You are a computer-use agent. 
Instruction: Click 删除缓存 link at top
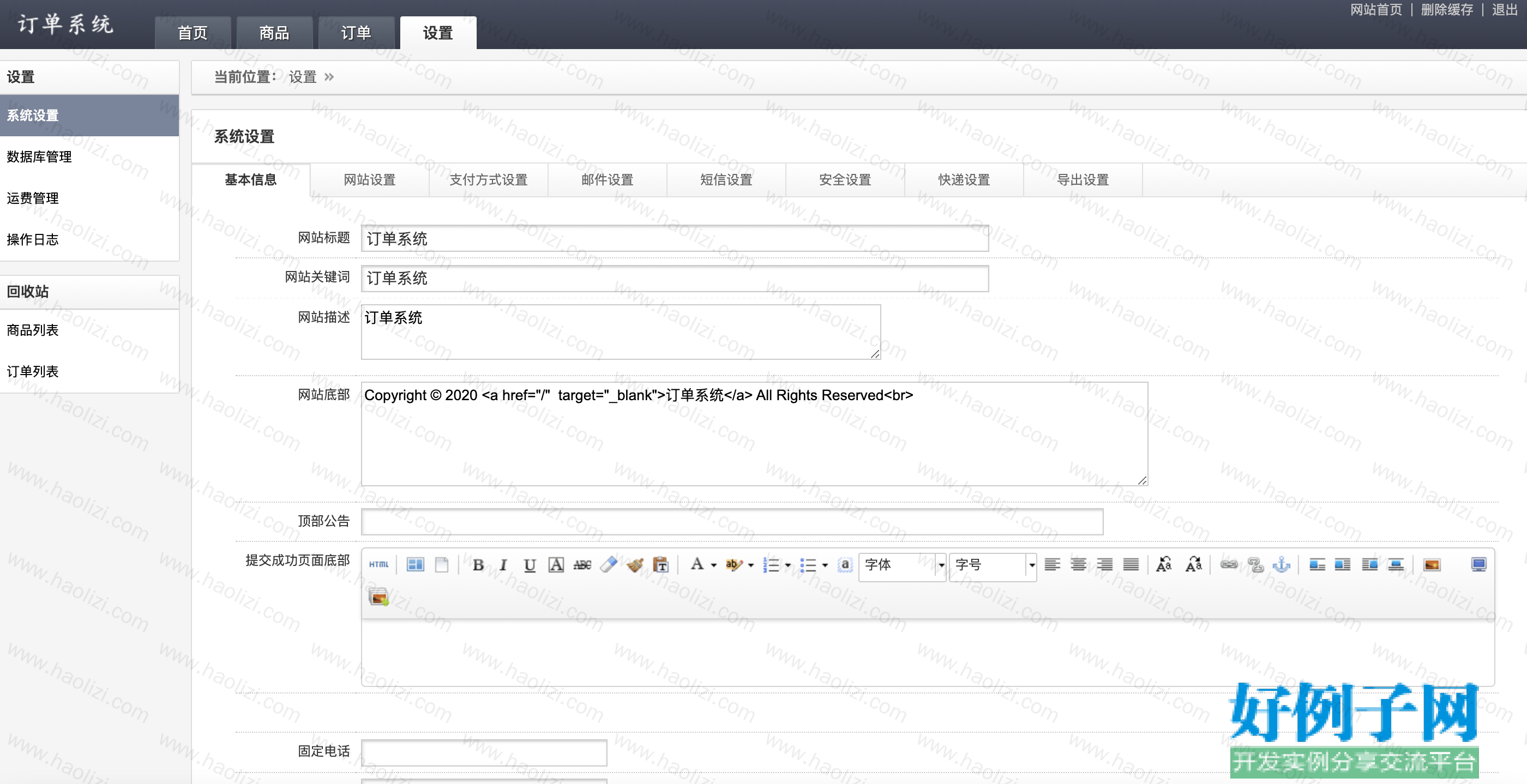[1447, 10]
